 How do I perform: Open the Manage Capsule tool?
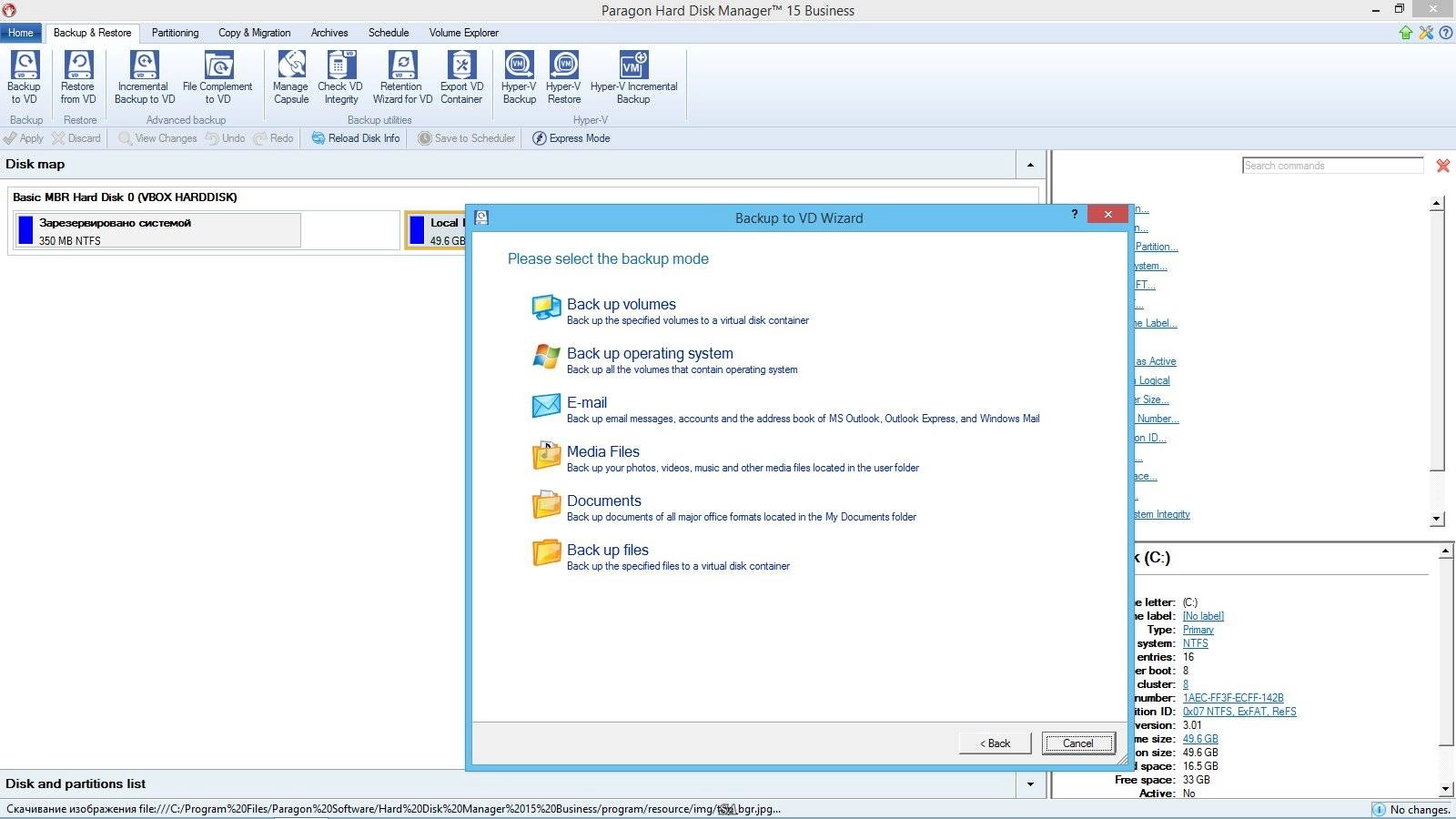291,78
